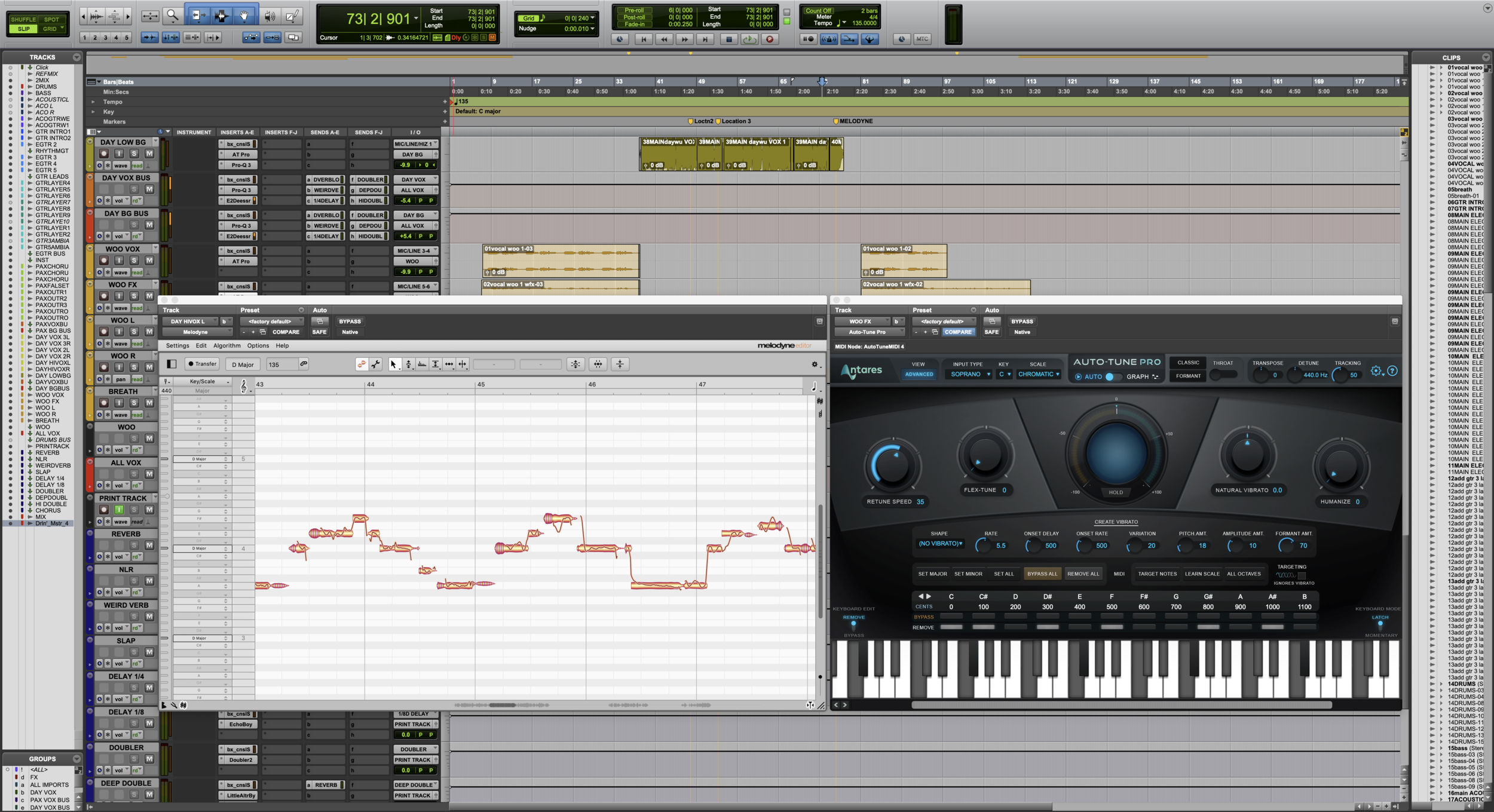Select the Grabber hand tool

click(x=244, y=16)
